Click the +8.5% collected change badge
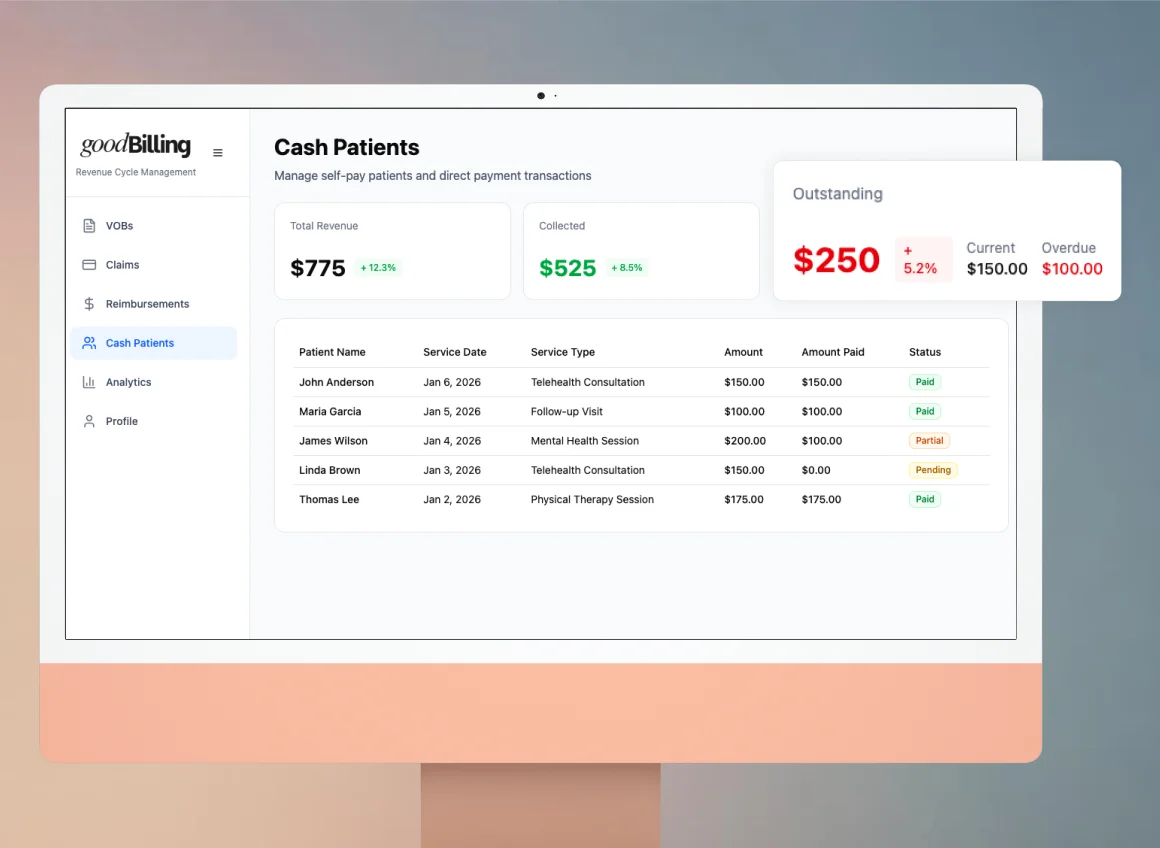1160x848 pixels. 627,268
